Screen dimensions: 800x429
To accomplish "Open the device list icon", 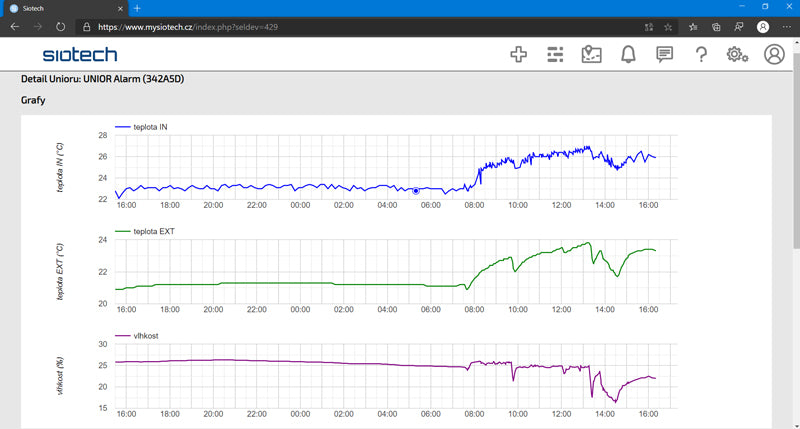I will point(555,54).
